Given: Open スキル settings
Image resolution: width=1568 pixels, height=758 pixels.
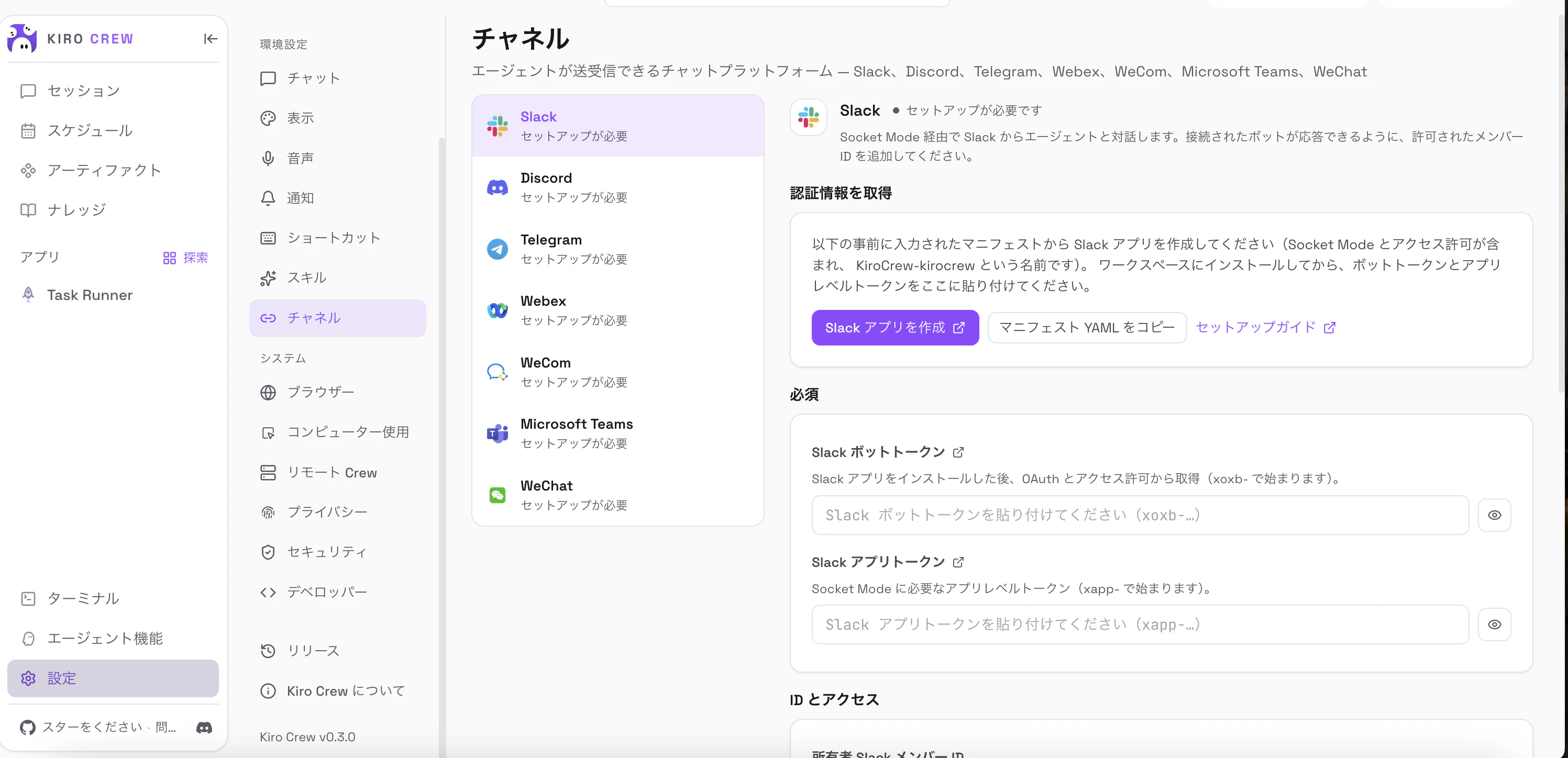Looking at the screenshot, I should pyautogui.click(x=338, y=278).
